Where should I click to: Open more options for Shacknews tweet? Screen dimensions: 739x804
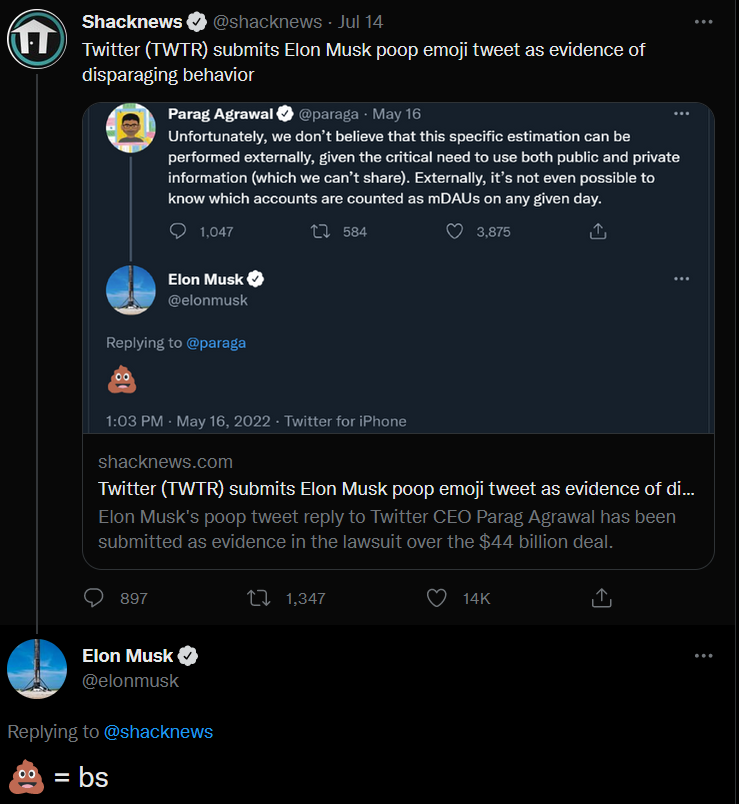tap(703, 22)
